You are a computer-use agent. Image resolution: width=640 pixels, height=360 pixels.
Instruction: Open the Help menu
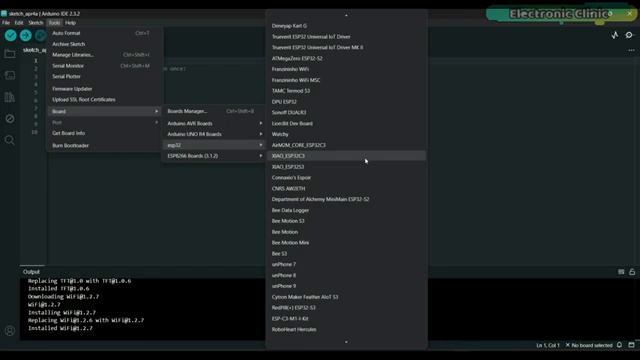tap(70, 23)
